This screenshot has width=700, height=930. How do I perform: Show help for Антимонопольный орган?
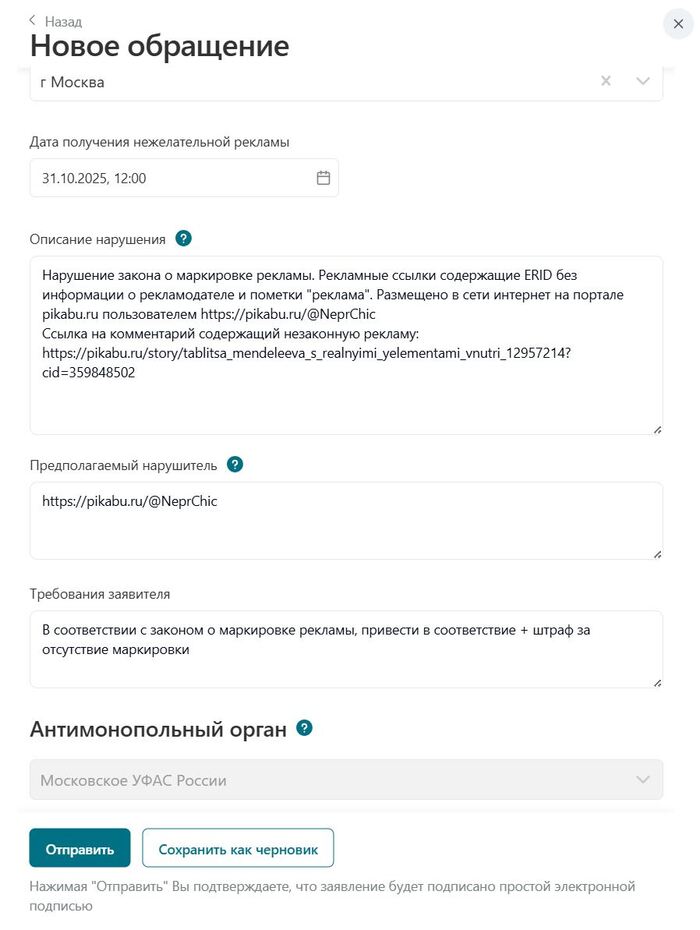pyautogui.click(x=305, y=728)
